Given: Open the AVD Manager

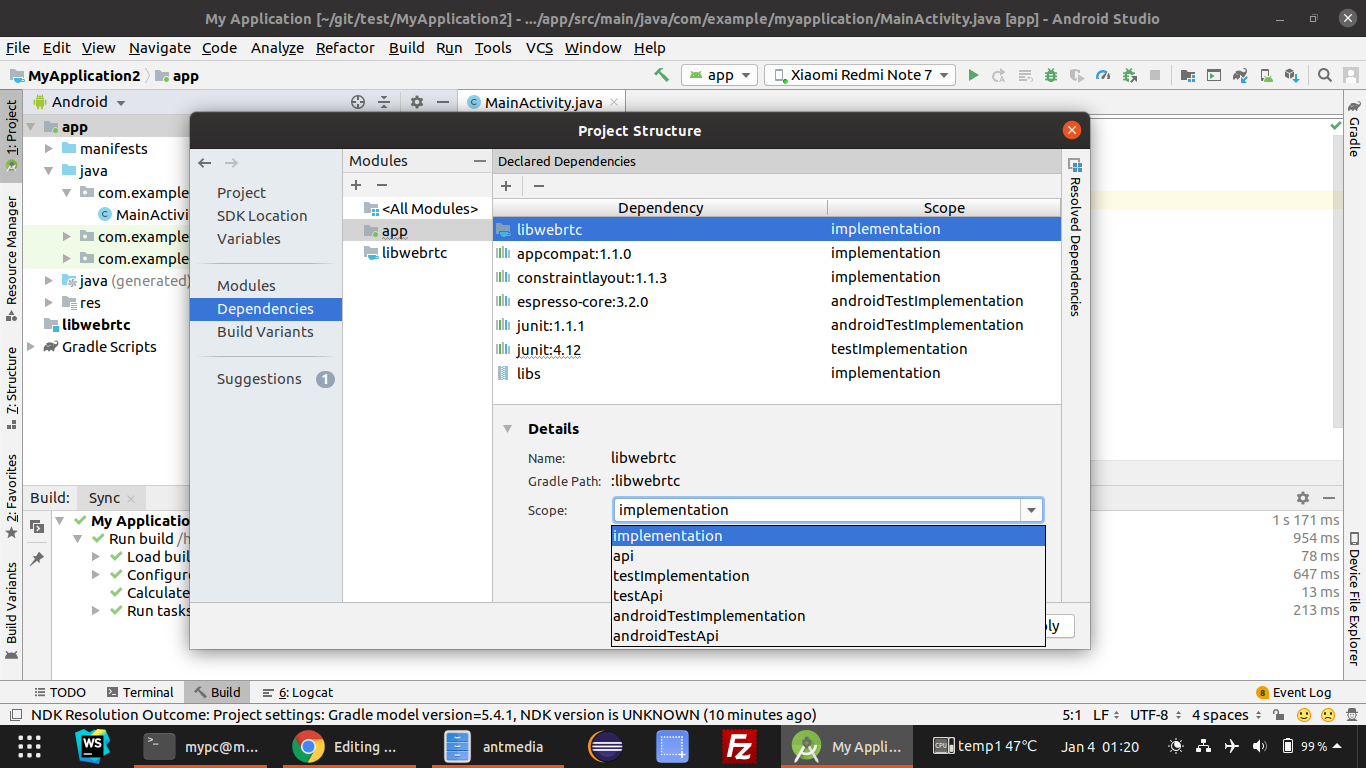Looking at the screenshot, I should [1266, 75].
